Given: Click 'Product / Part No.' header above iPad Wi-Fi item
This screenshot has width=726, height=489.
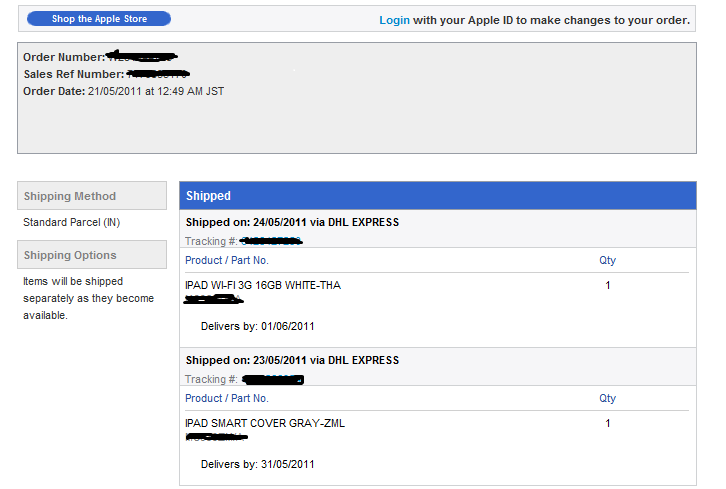Looking at the screenshot, I should click(x=227, y=260).
